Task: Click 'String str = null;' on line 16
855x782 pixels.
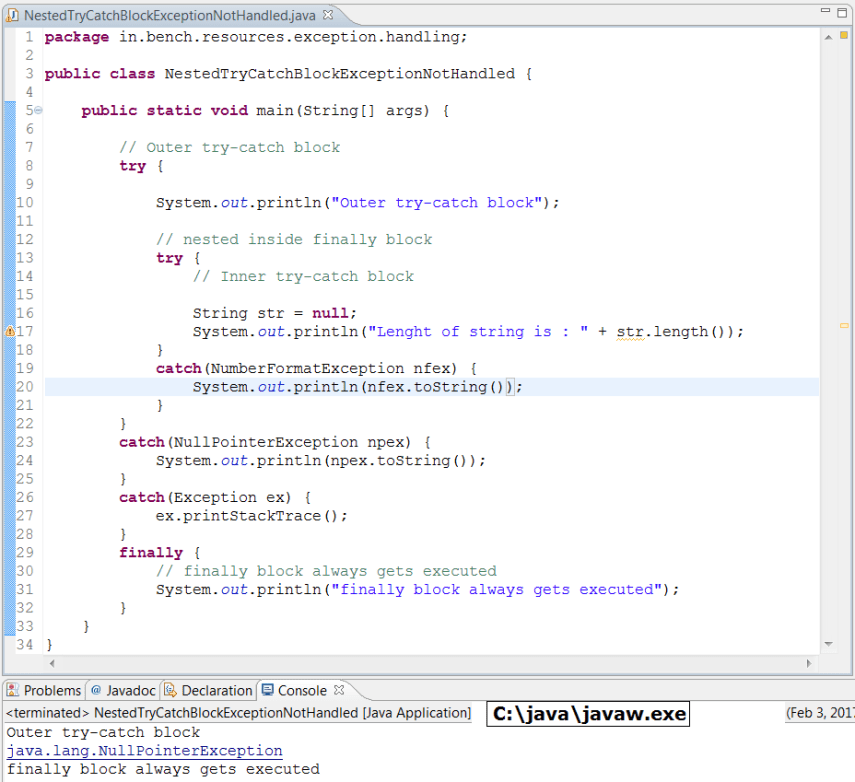Action: 274,313
